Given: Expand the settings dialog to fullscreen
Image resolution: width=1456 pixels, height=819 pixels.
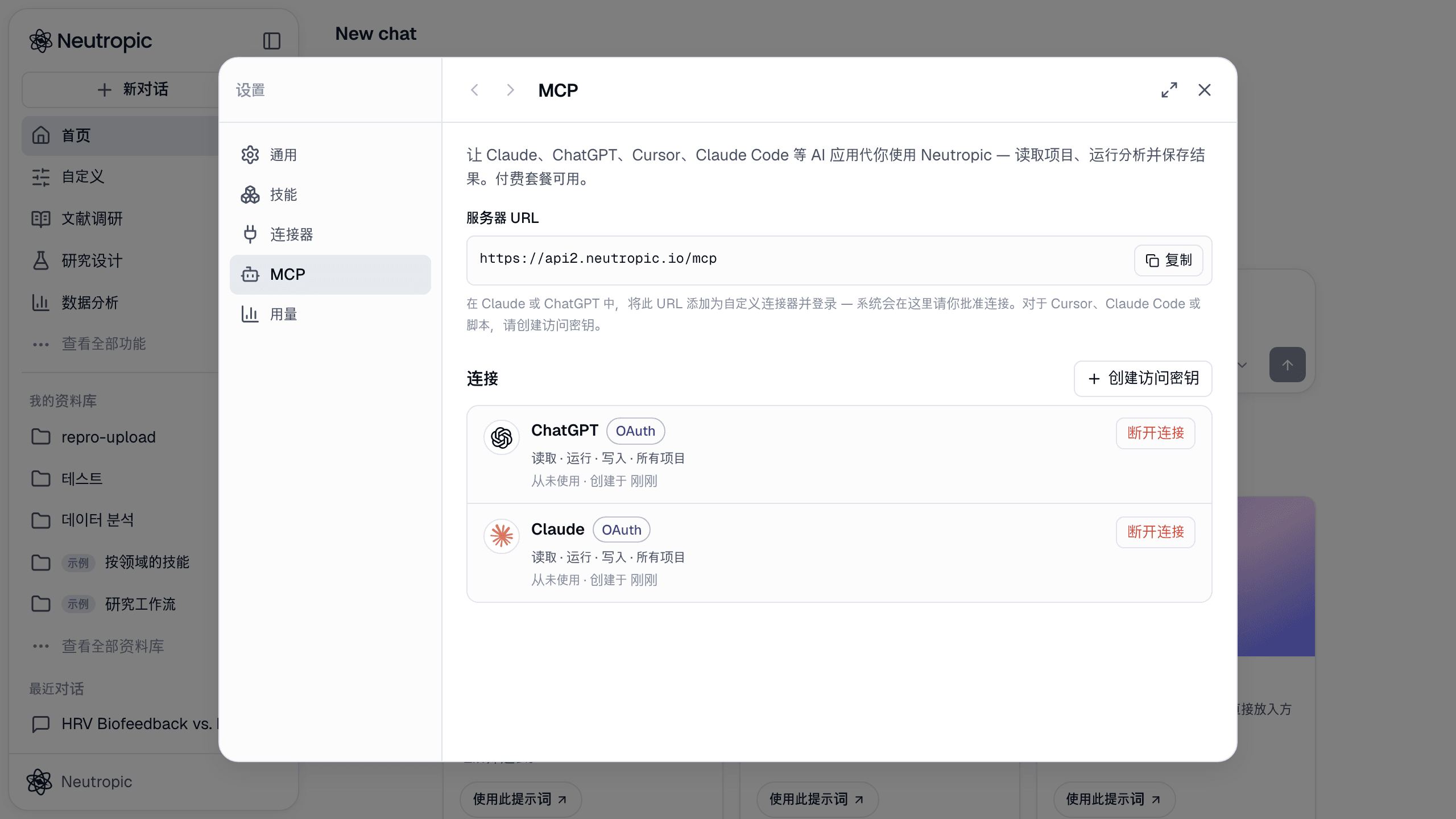Looking at the screenshot, I should click(x=1169, y=90).
